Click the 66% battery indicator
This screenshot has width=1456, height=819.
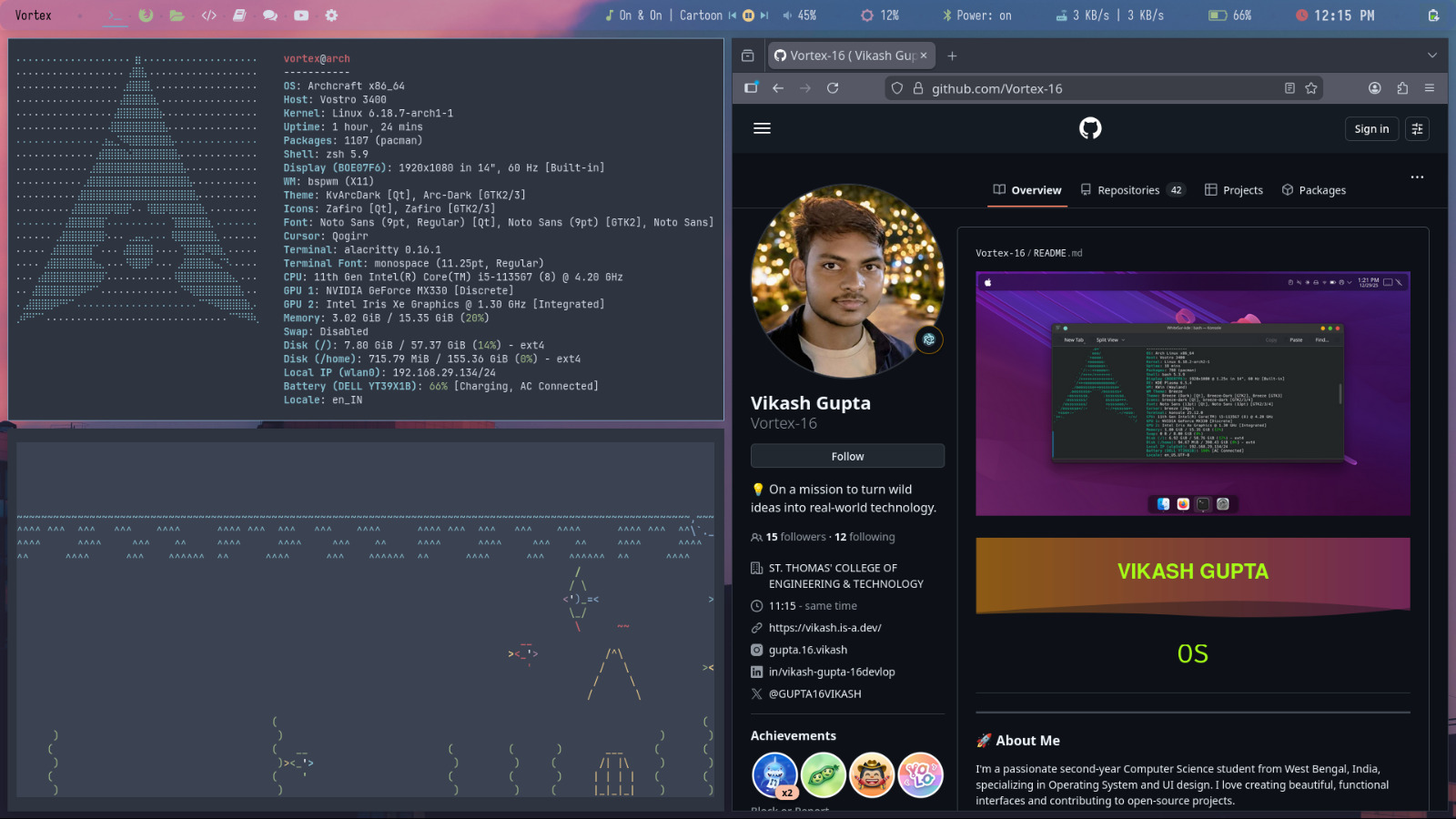point(1229,15)
